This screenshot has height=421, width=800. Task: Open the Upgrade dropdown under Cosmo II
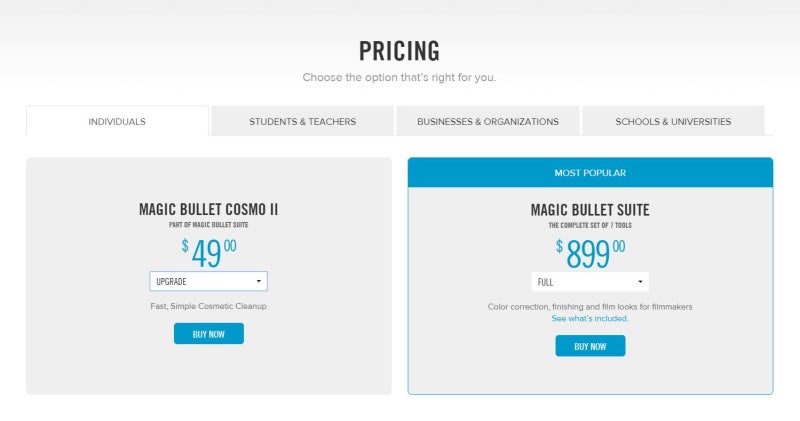click(x=208, y=281)
